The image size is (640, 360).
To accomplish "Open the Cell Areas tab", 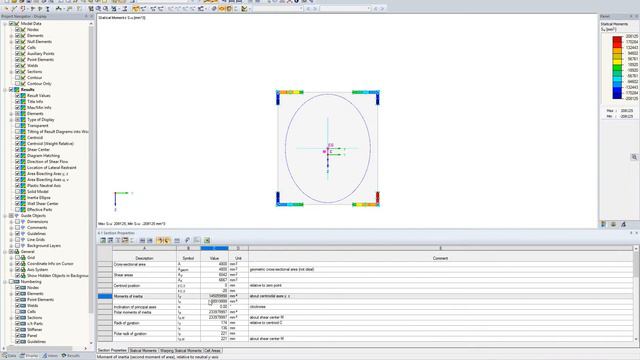I will coord(212,351).
